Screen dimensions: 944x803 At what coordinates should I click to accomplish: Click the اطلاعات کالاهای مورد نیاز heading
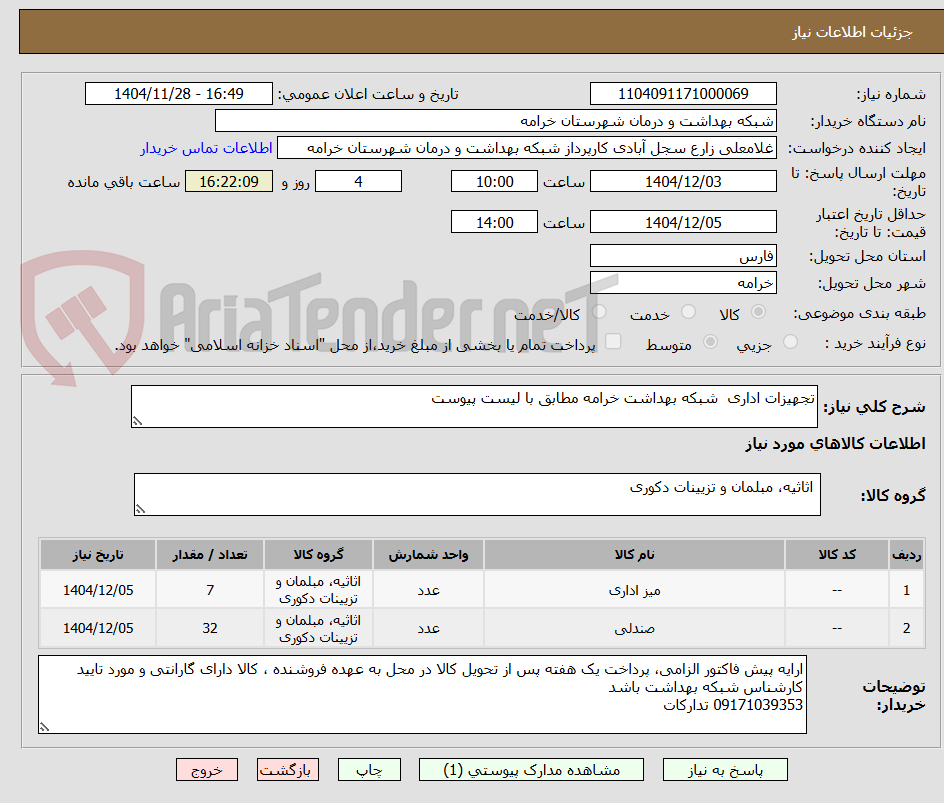coord(835,444)
